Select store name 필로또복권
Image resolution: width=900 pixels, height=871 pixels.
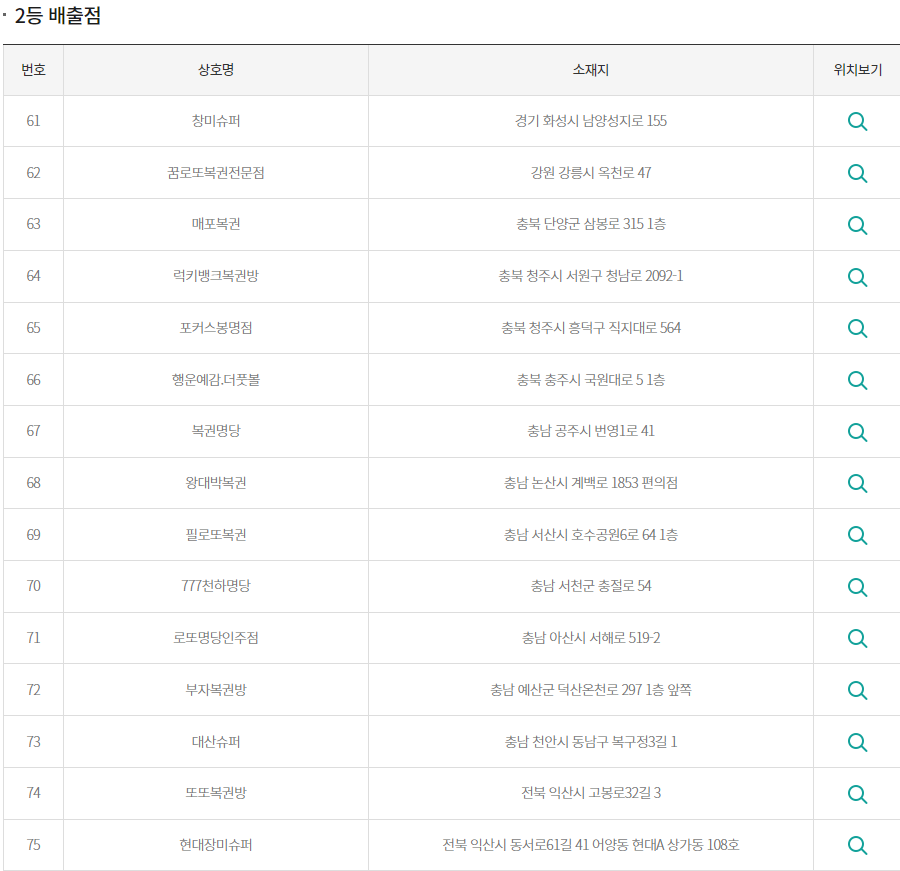[x=216, y=534]
